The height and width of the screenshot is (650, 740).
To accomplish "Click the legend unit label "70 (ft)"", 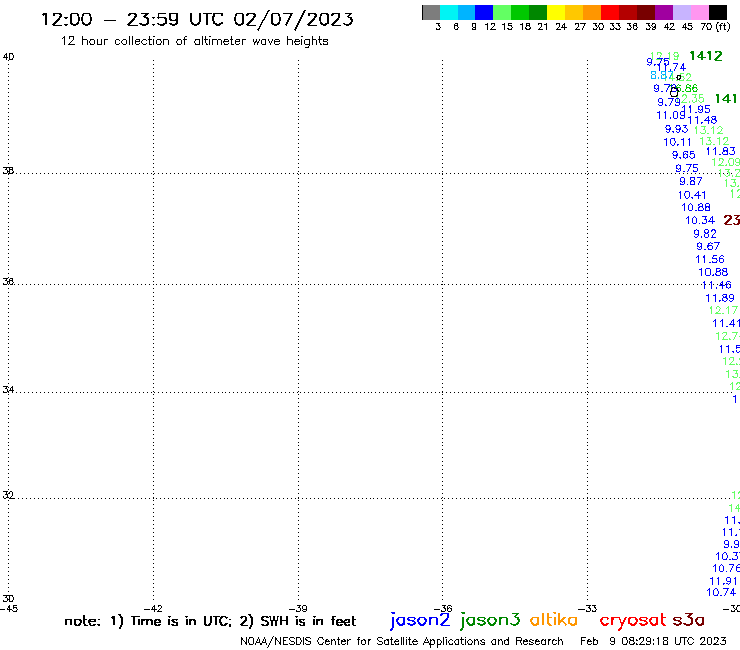I will (715, 27).
